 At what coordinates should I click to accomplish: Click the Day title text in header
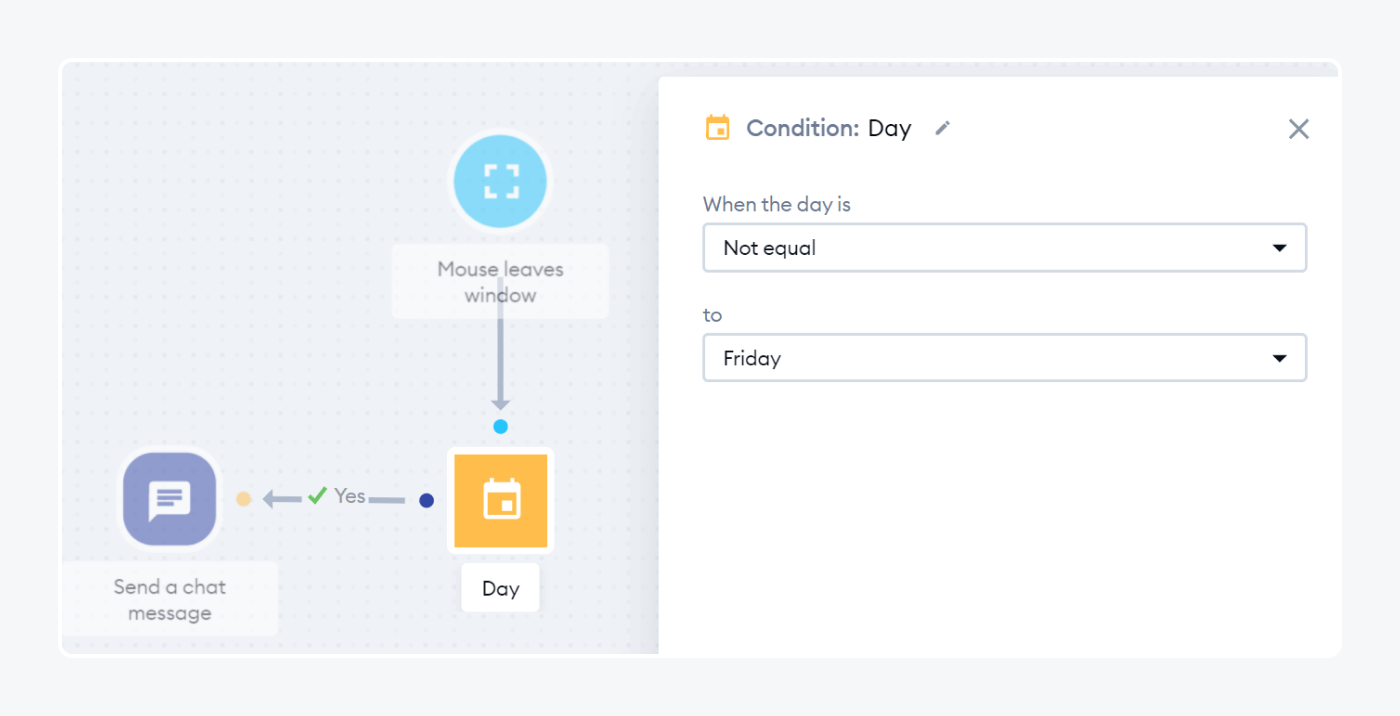pyautogui.click(x=889, y=128)
